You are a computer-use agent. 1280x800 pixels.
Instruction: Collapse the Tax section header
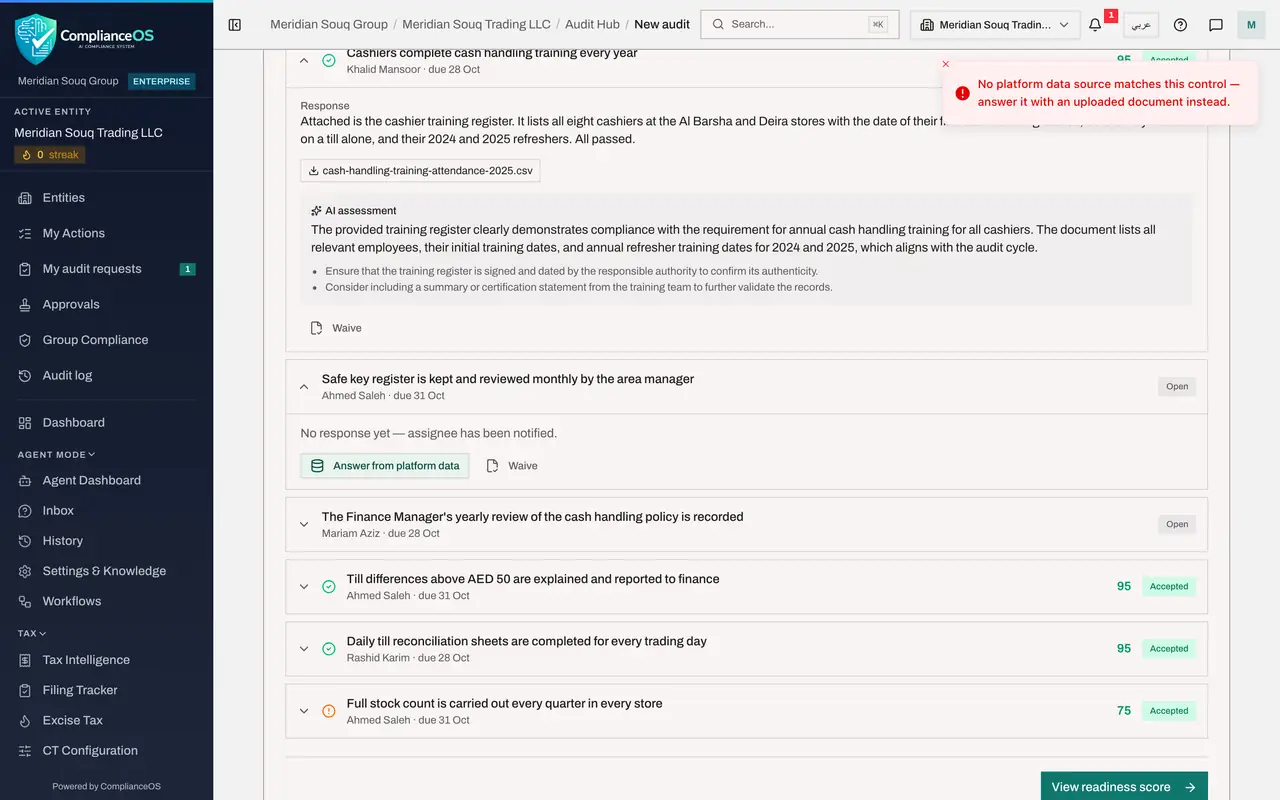[32, 633]
